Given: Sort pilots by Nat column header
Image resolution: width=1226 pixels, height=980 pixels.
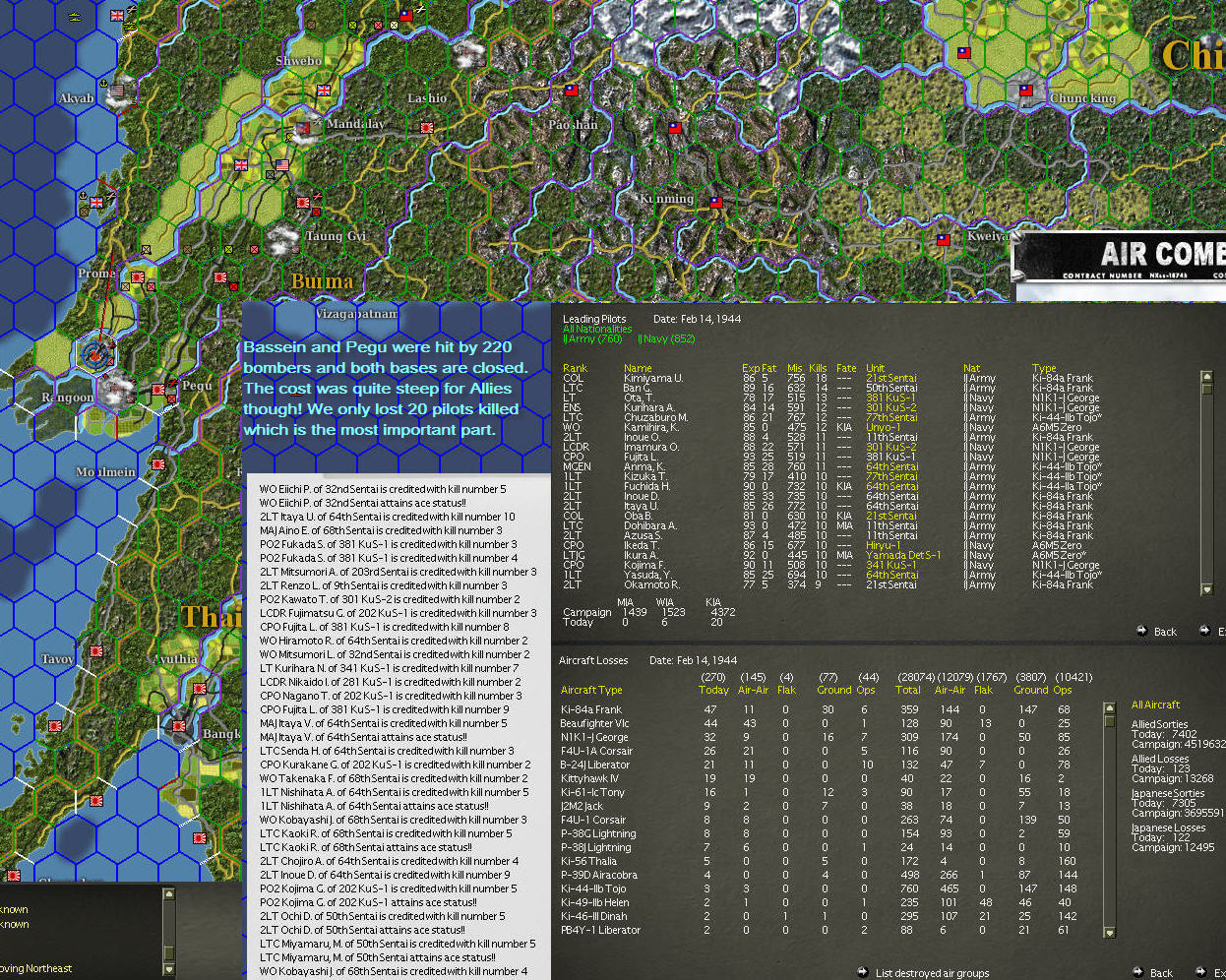Looking at the screenshot, I should 971,368.
